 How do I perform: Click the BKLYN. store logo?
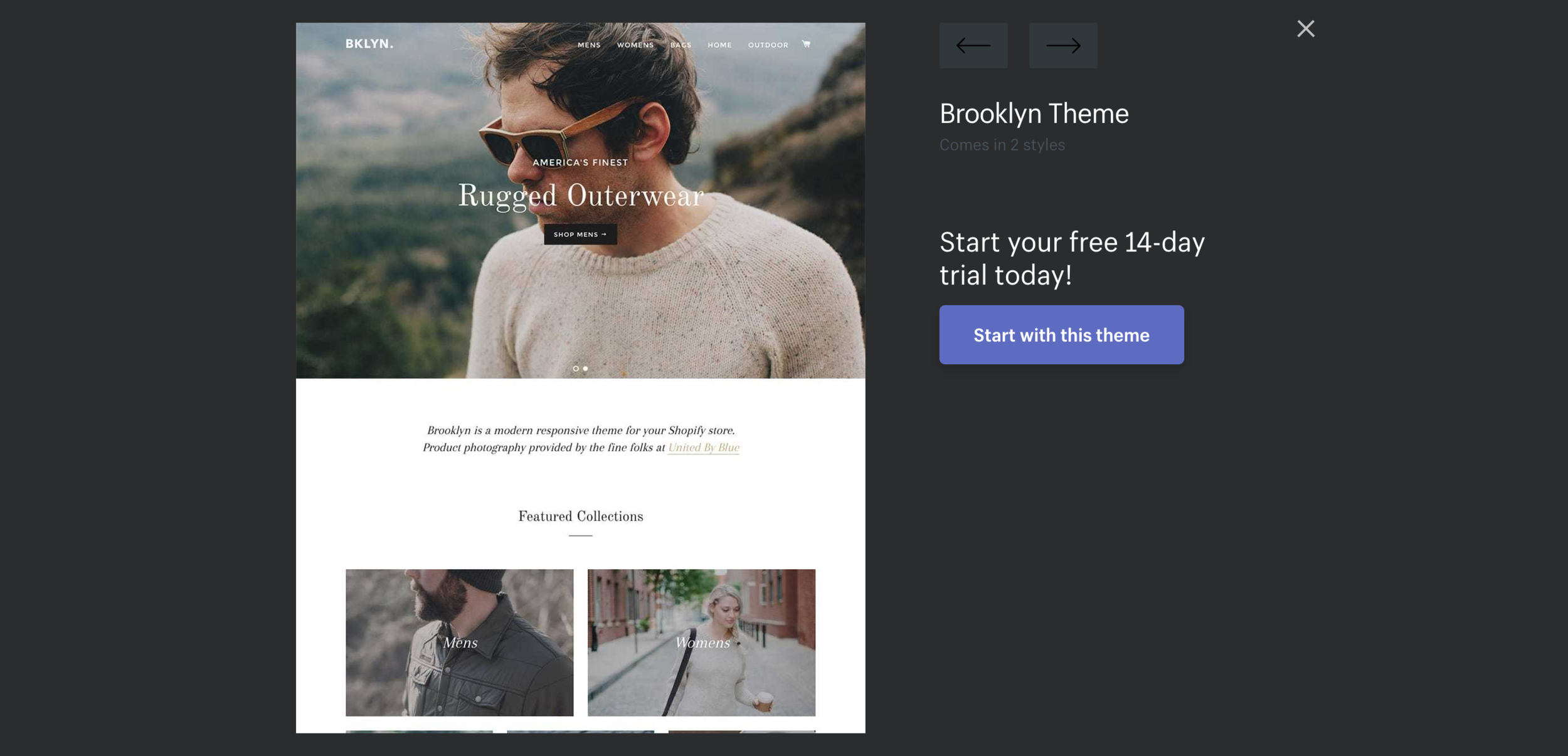coord(369,44)
